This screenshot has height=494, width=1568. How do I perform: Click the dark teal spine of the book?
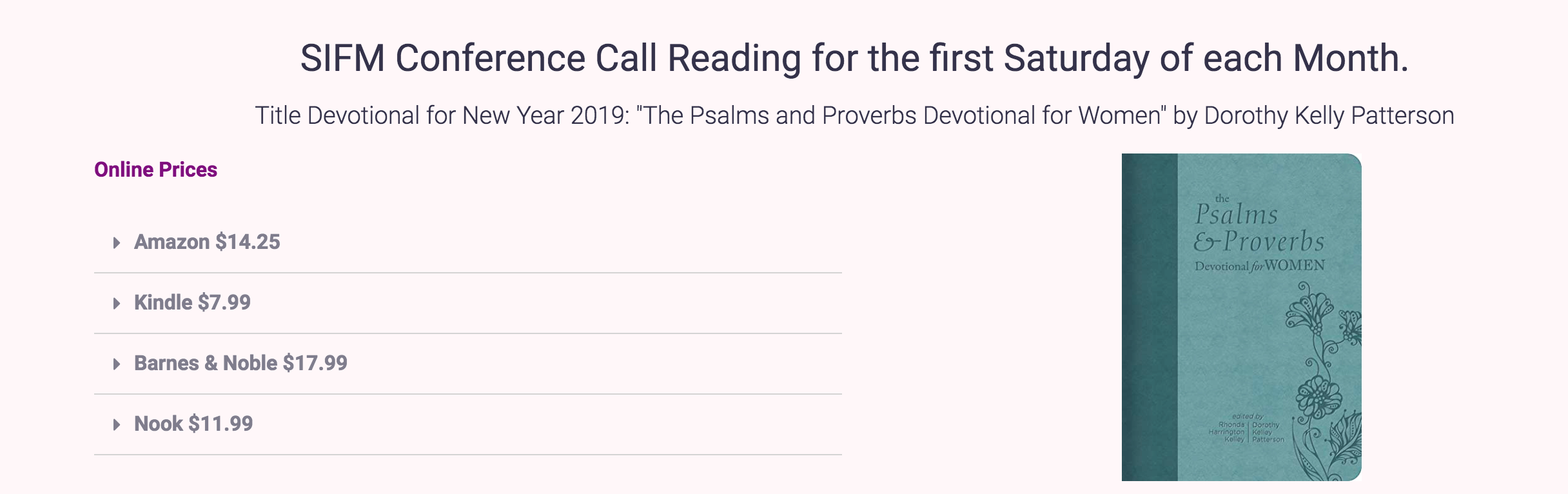point(1150,317)
